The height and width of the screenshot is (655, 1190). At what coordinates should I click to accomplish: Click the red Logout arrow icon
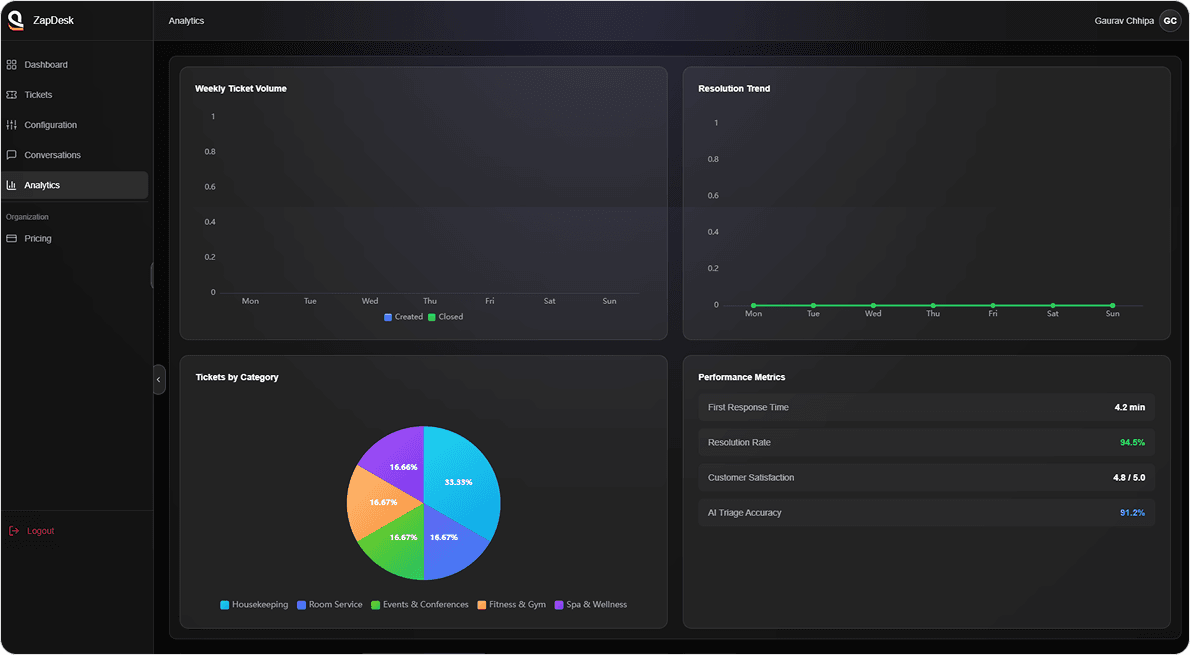[x=13, y=531]
